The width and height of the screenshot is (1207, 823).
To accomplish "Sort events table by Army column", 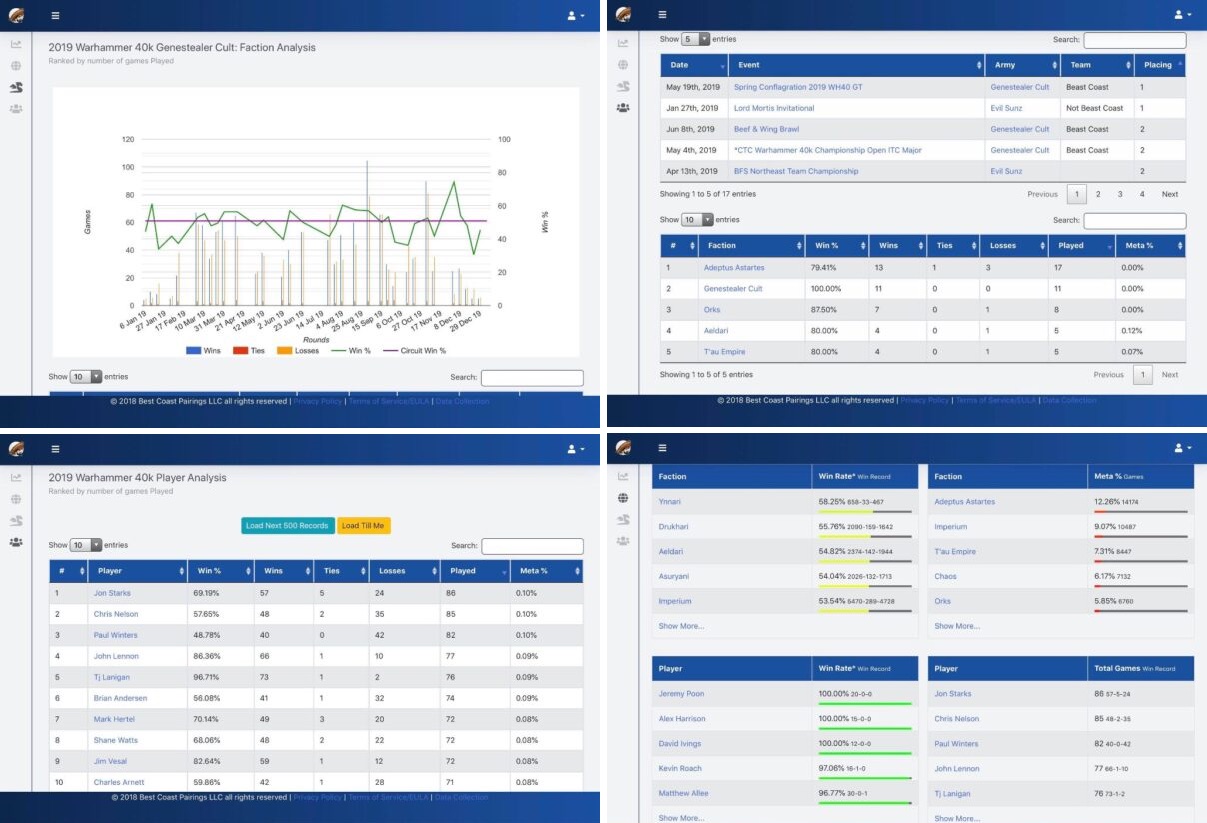I will pyautogui.click(x=1022, y=65).
